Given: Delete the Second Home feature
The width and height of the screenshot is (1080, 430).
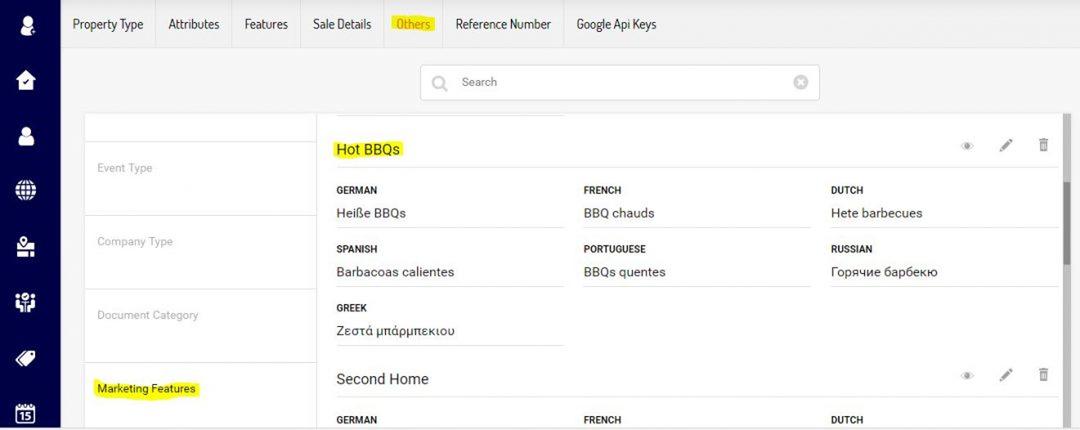Looking at the screenshot, I should pos(1043,375).
